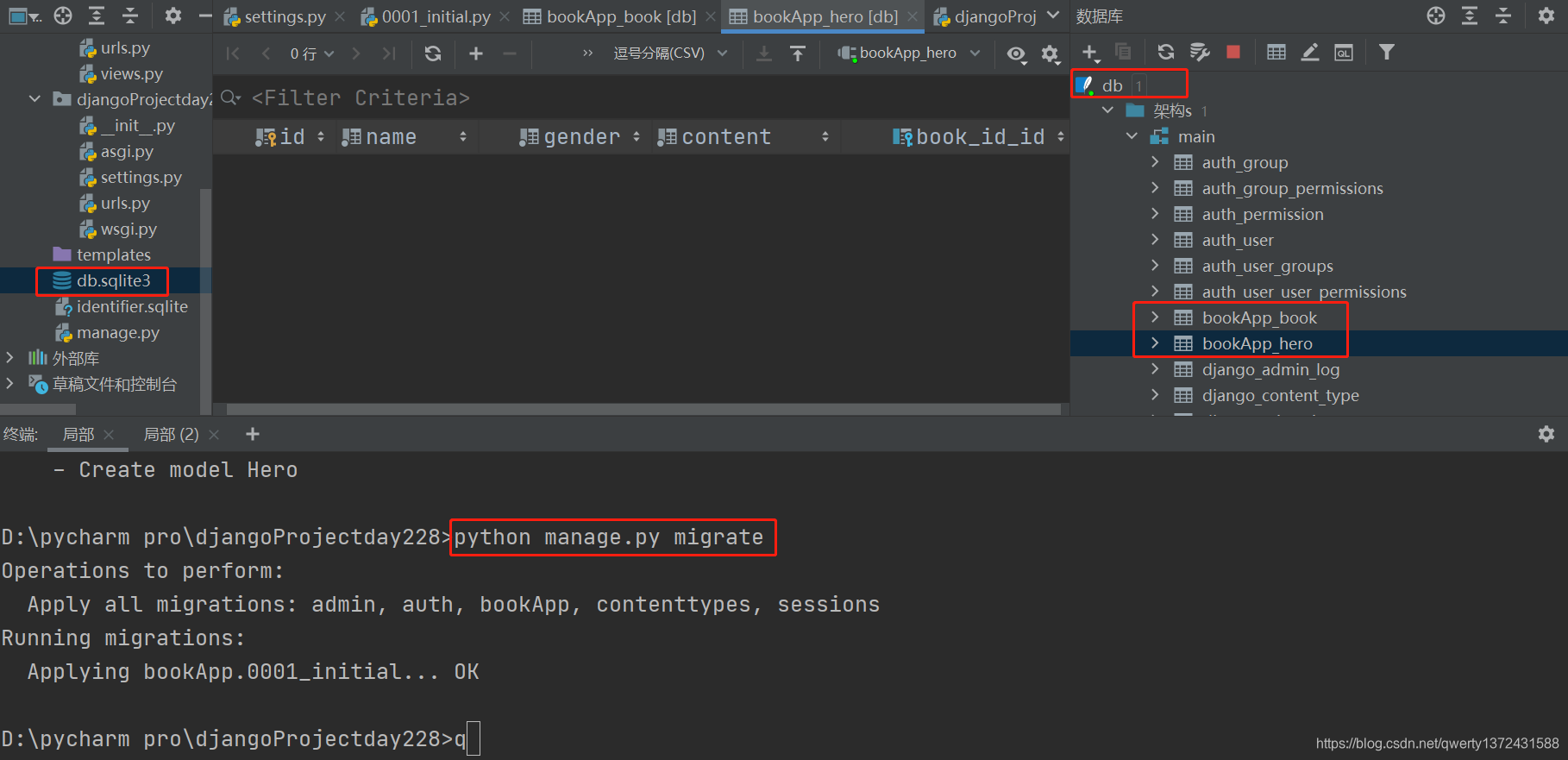This screenshot has width=1568, height=760.
Task: Collapse all items in project panel
Action: pyautogui.click(x=130, y=16)
